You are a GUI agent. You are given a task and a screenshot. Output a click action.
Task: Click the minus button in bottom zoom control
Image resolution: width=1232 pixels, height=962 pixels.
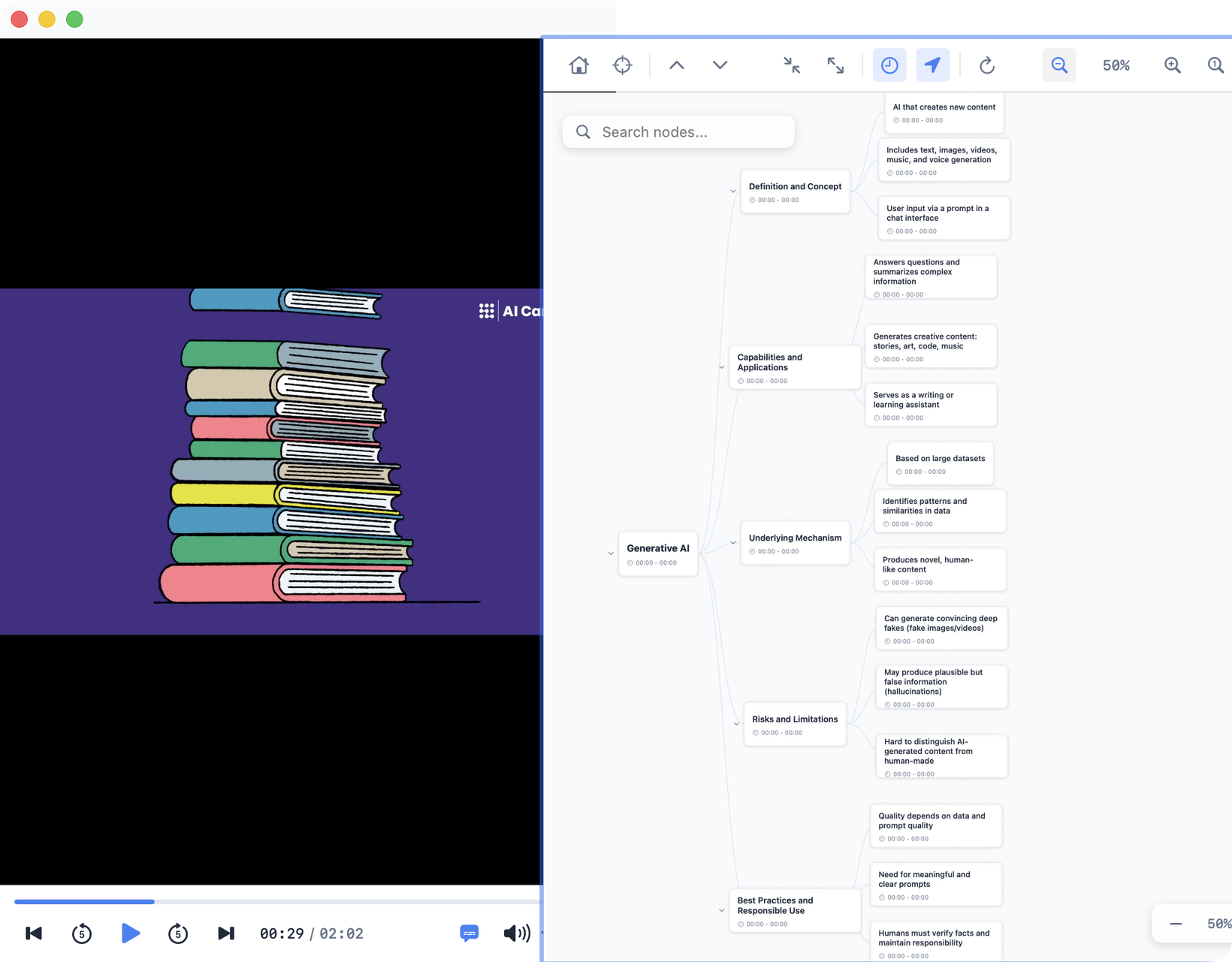pyautogui.click(x=1176, y=924)
